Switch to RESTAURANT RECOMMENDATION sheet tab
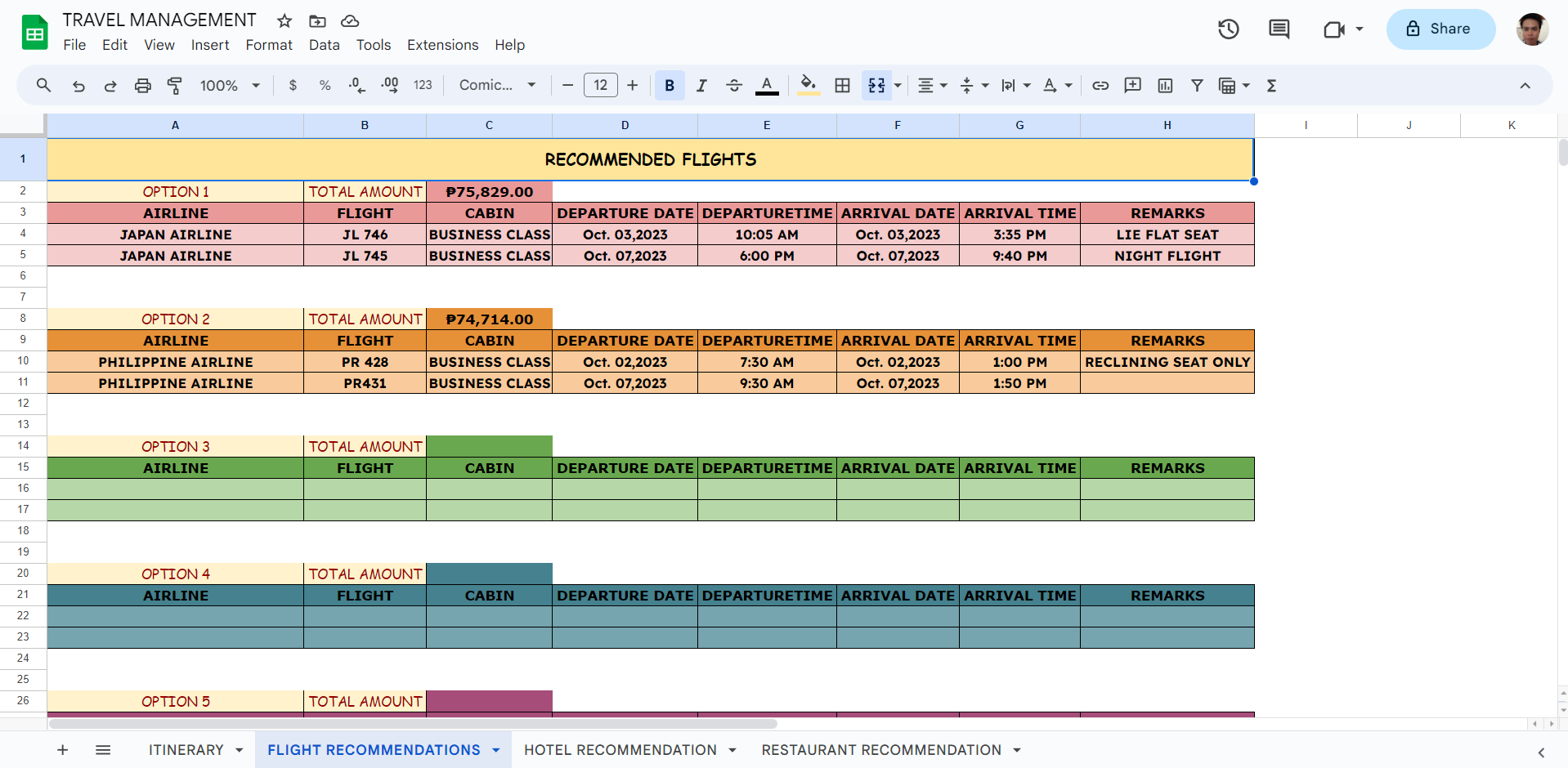This screenshot has width=1568, height=768. pos(881,750)
